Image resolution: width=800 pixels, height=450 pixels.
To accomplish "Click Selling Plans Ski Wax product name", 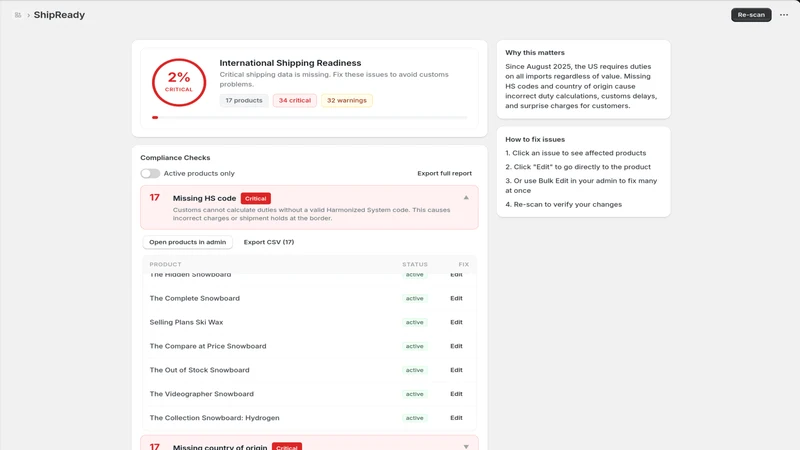I will point(186,322).
